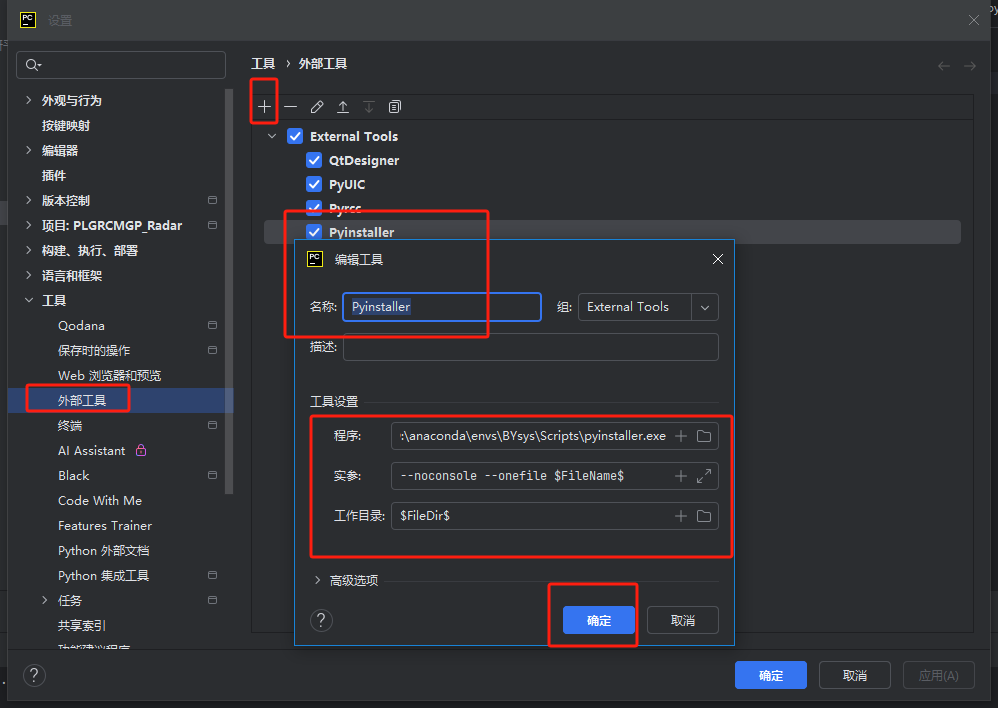Collapse the External Tools tree node
Screen dimensions: 998x708
(x=271, y=136)
